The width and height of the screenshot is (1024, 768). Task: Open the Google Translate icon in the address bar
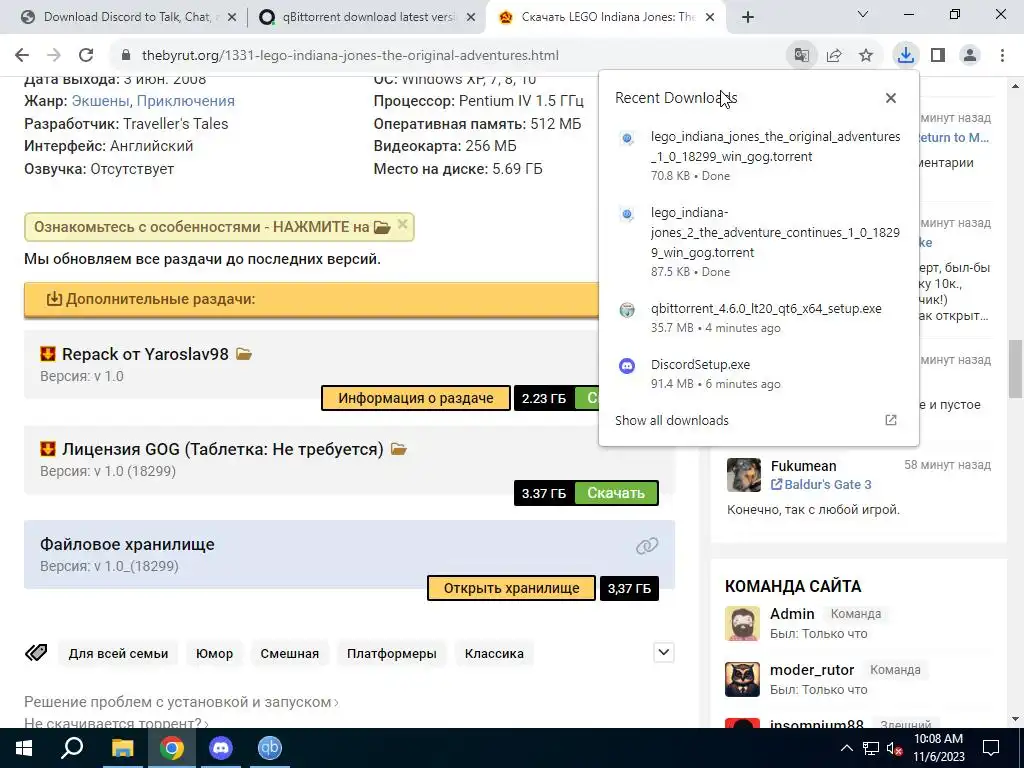[x=801, y=56]
